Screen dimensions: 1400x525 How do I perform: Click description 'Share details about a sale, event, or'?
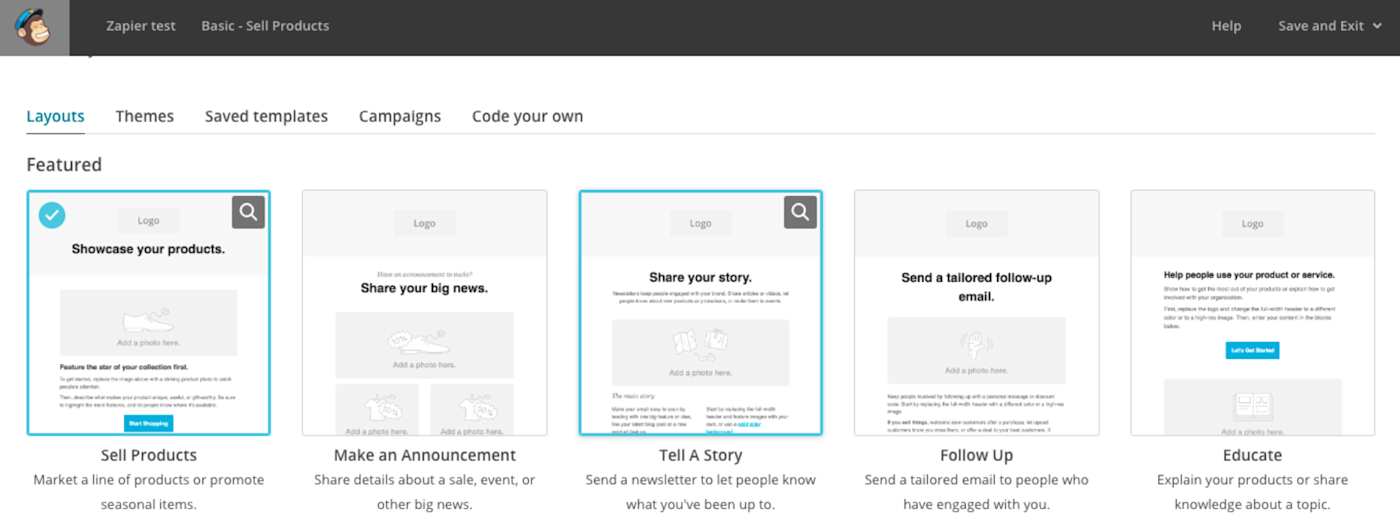pyautogui.click(x=425, y=480)
